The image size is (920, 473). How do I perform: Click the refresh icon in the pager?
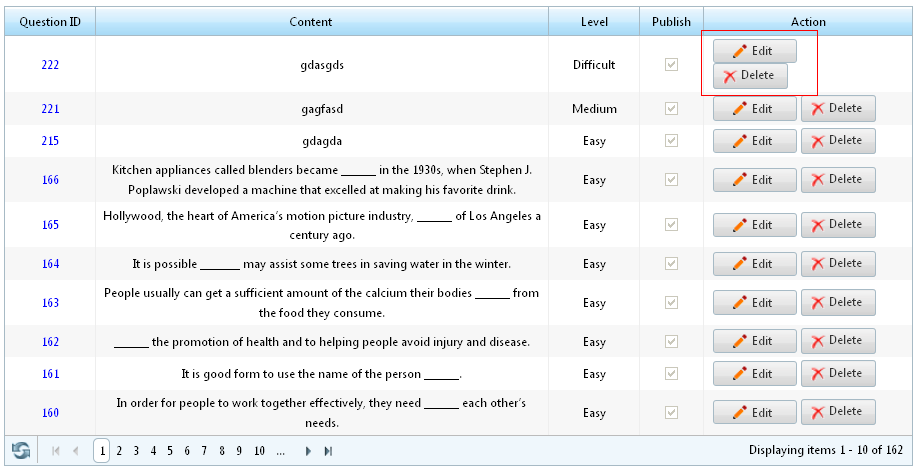(x=21, y=451)
